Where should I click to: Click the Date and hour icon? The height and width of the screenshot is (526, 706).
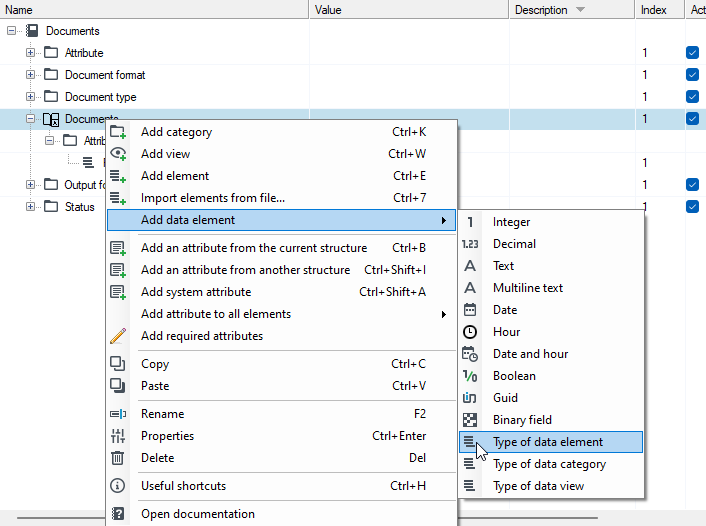[470, 354]
